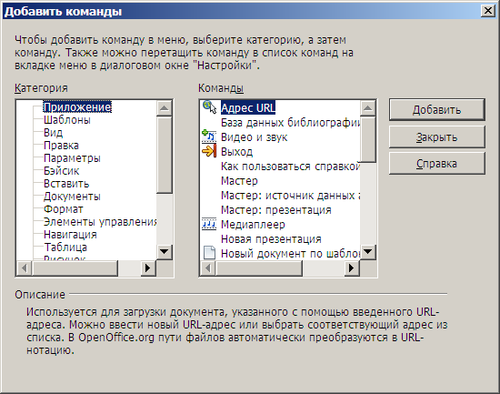Viewport: 500px width, 394px height.
Task: Select Новый документ по шаблону command
Action: [x=290, y=253]
